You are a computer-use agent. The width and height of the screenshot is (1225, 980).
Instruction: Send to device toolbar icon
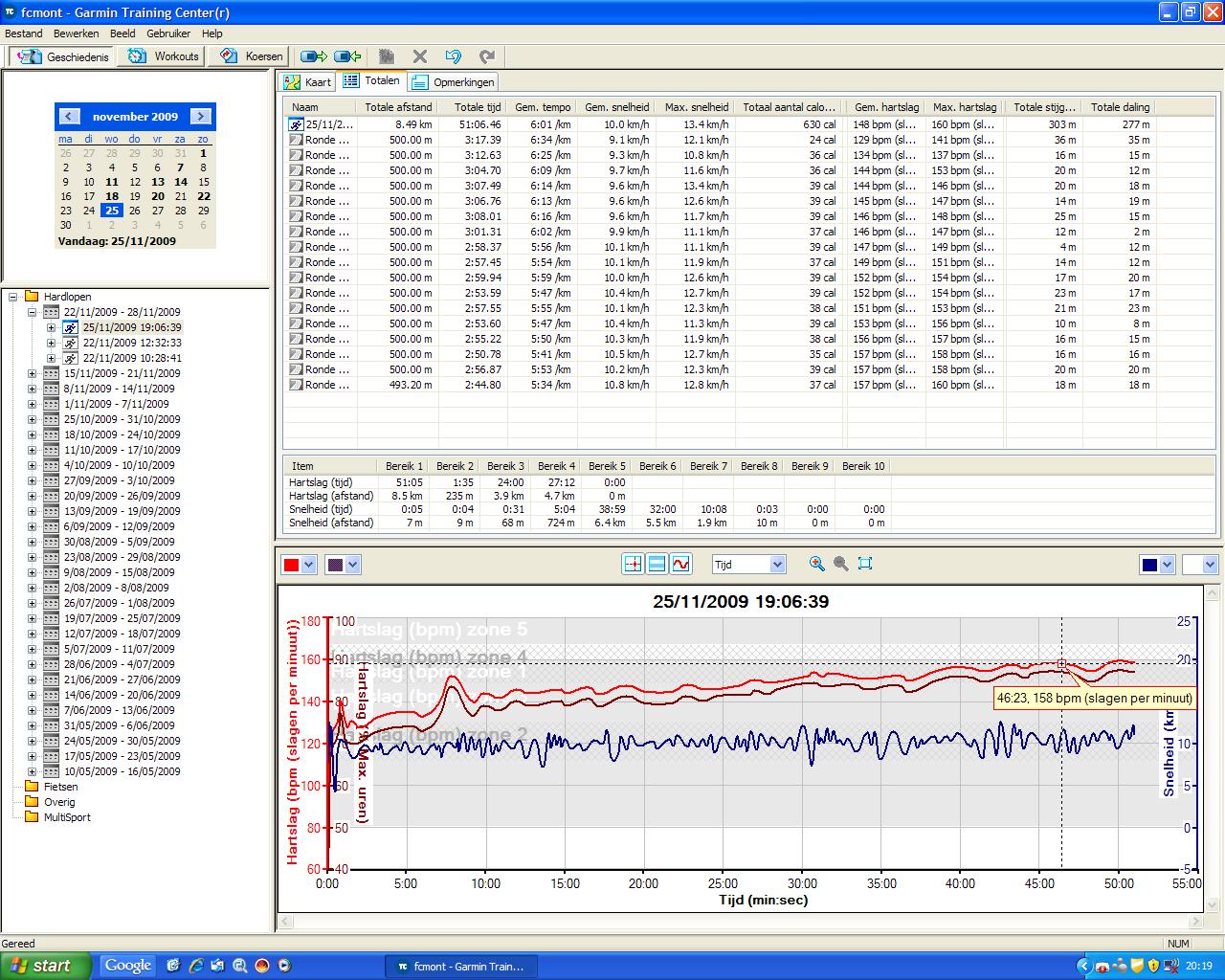tap(313, 56)
